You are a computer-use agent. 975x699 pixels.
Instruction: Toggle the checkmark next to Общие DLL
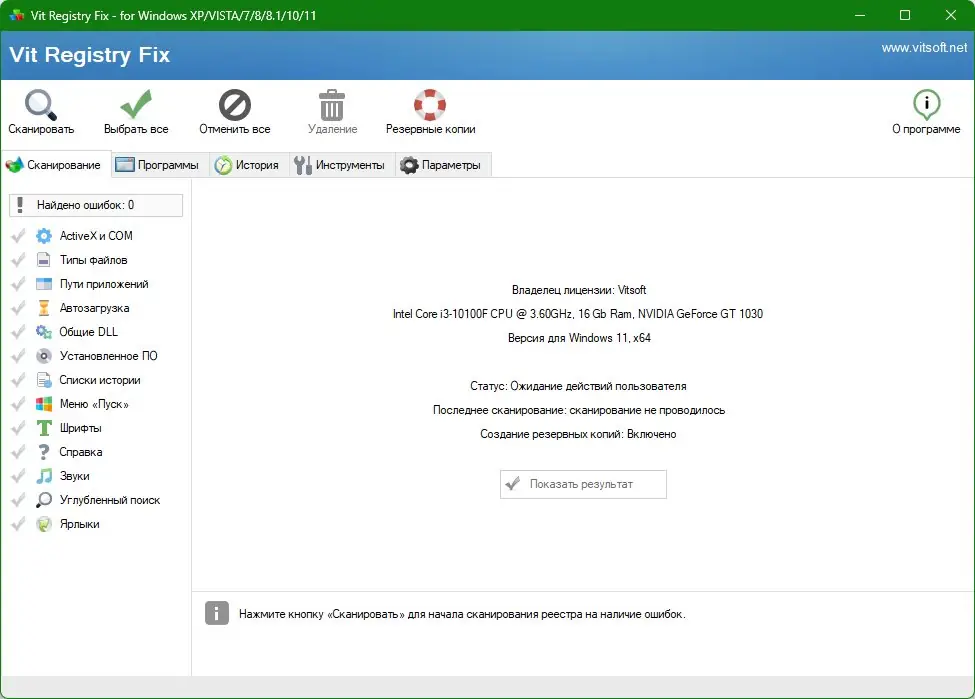tap(16, 331)
